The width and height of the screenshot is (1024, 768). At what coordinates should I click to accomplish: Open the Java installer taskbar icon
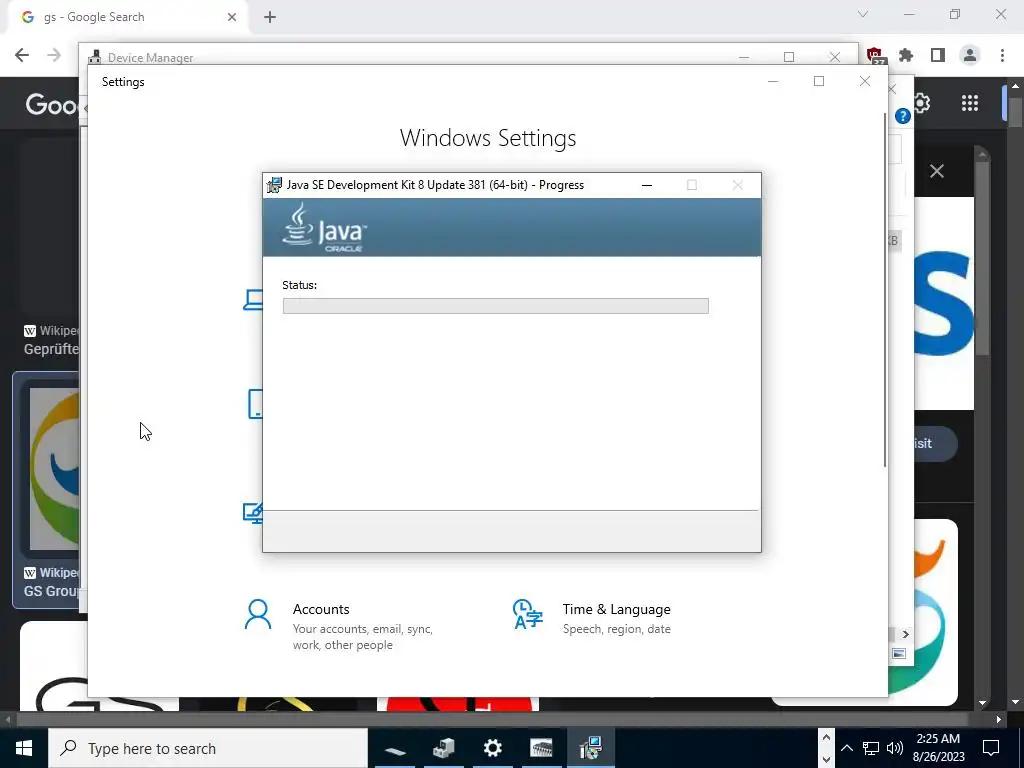click(590, 748)
